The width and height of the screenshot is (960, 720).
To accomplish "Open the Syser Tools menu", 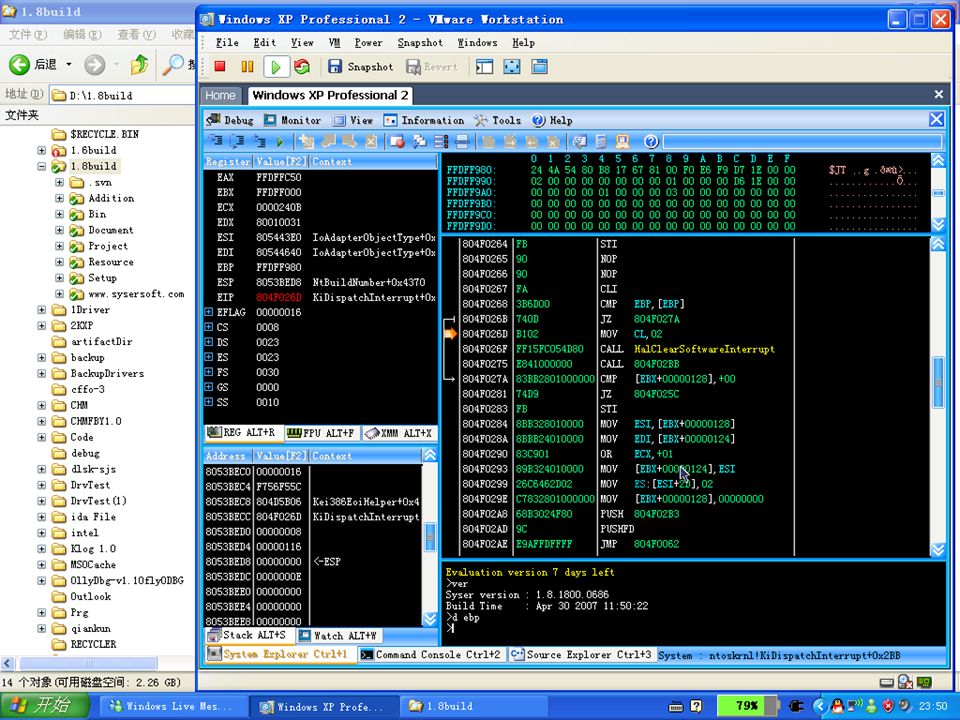I will pos(498,121).
